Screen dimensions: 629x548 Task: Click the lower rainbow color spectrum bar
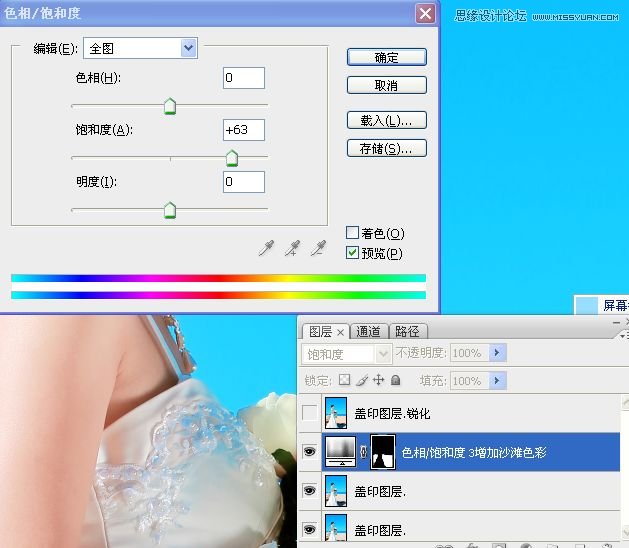coord(219,295)
